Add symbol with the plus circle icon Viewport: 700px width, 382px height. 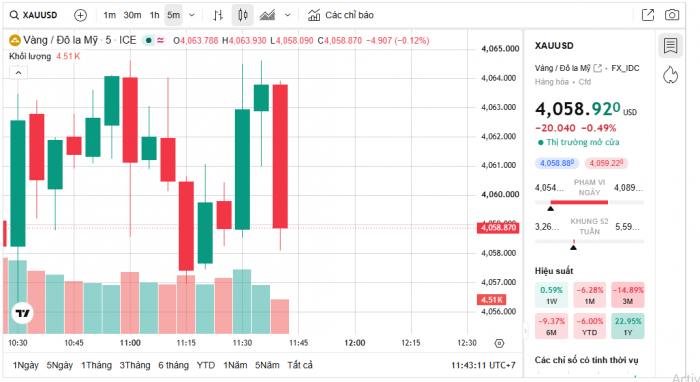[x=80, y=15]
